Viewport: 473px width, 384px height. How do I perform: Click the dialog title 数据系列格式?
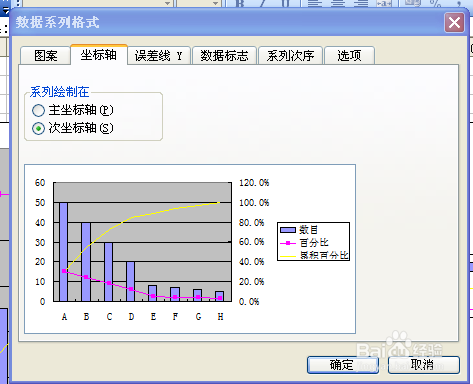click(x=57, y=22)
